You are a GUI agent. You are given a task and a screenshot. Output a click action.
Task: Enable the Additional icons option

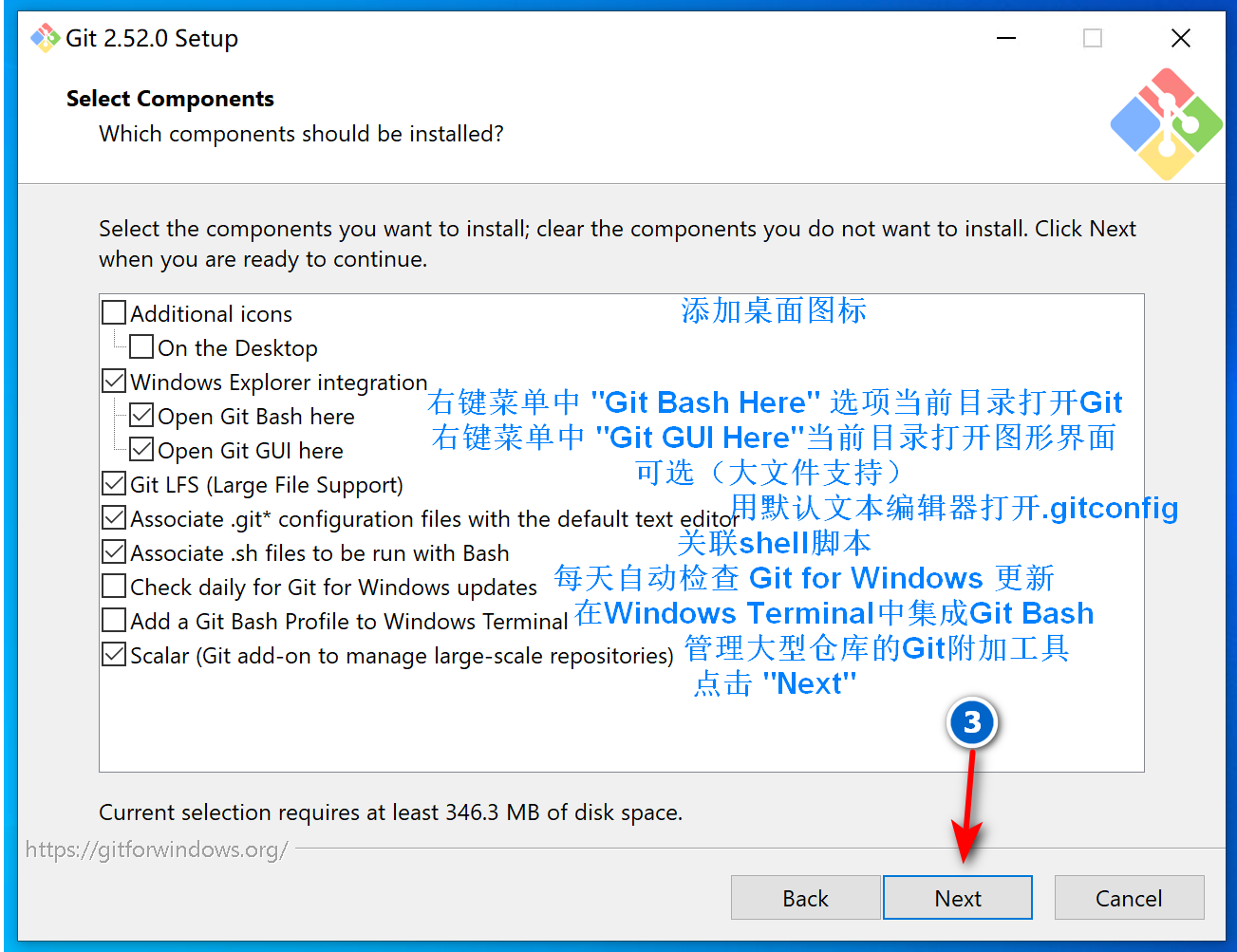pyautogui.click(x=113, y=312)
